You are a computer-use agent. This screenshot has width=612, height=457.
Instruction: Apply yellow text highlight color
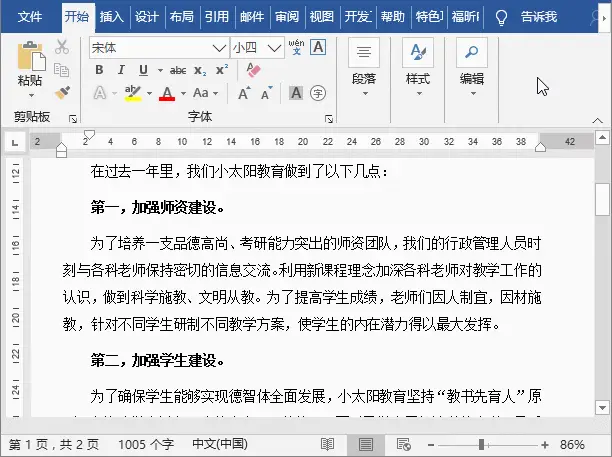click(133, 93)
